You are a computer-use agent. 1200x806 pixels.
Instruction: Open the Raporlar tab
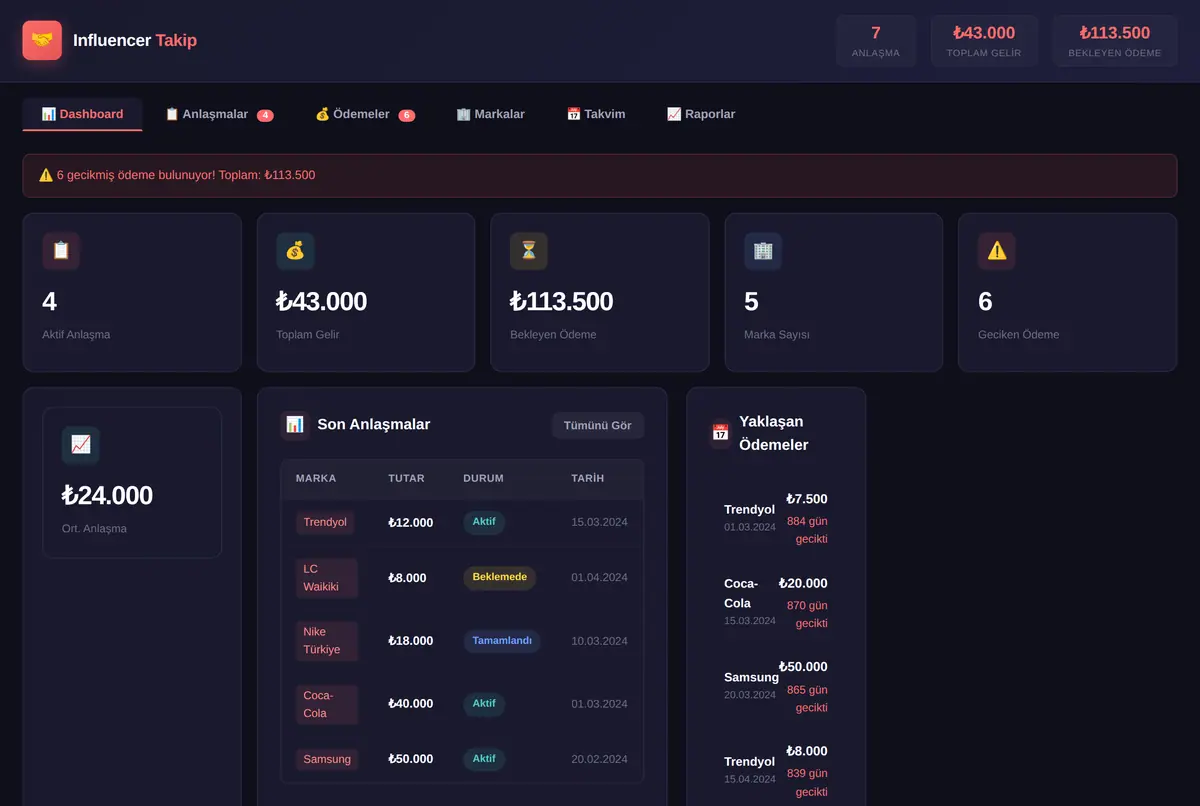tap(701, 114)
